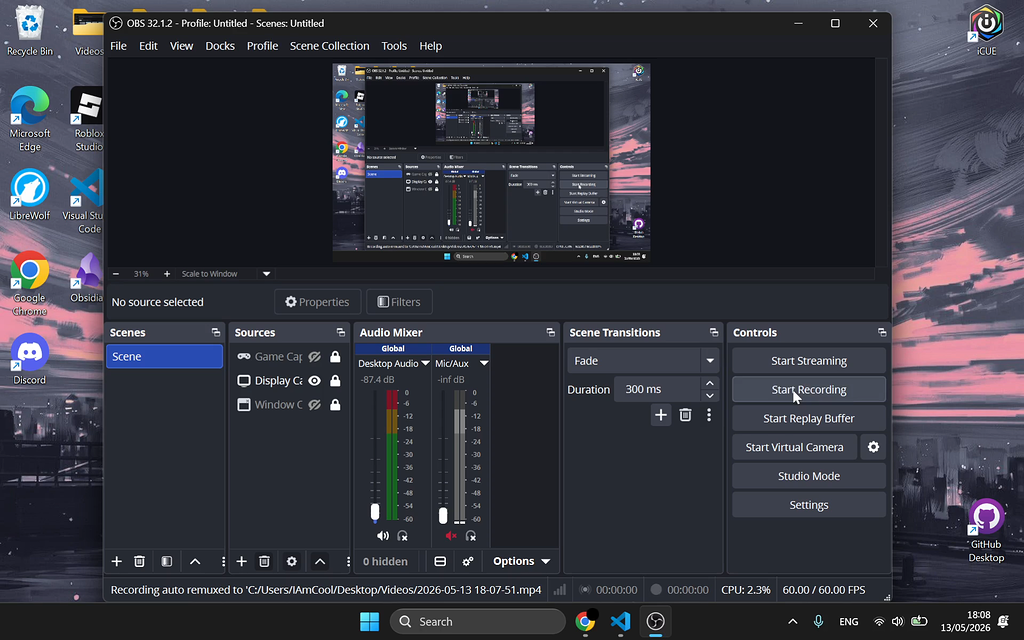Click Start Streaming
The width and height of the screenshot is (1024, 640).
[808, 360]
